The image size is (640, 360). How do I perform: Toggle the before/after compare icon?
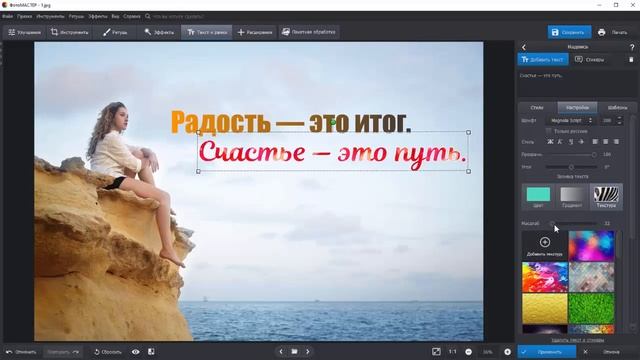tap(151, 352)
